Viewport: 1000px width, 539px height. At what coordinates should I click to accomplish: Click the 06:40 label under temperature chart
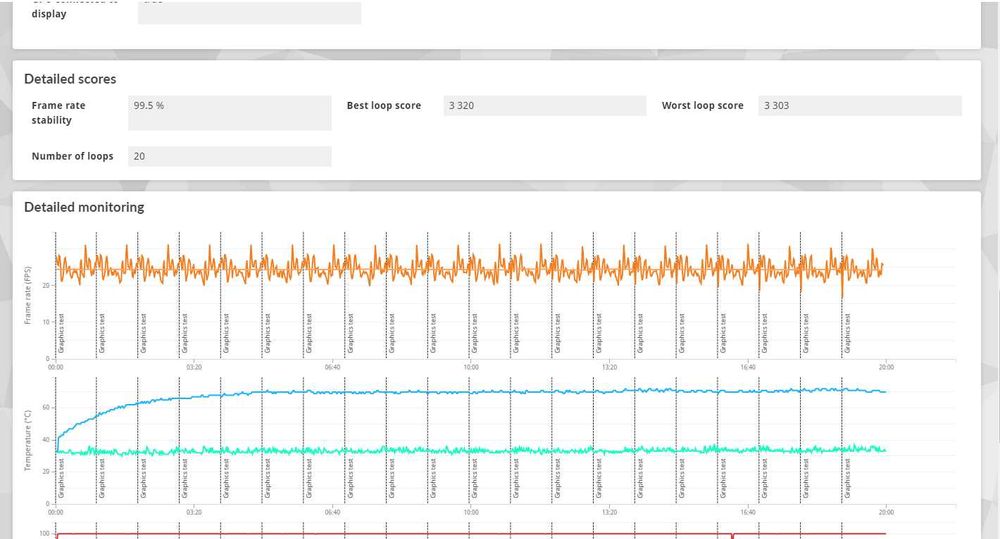[332, 512]
